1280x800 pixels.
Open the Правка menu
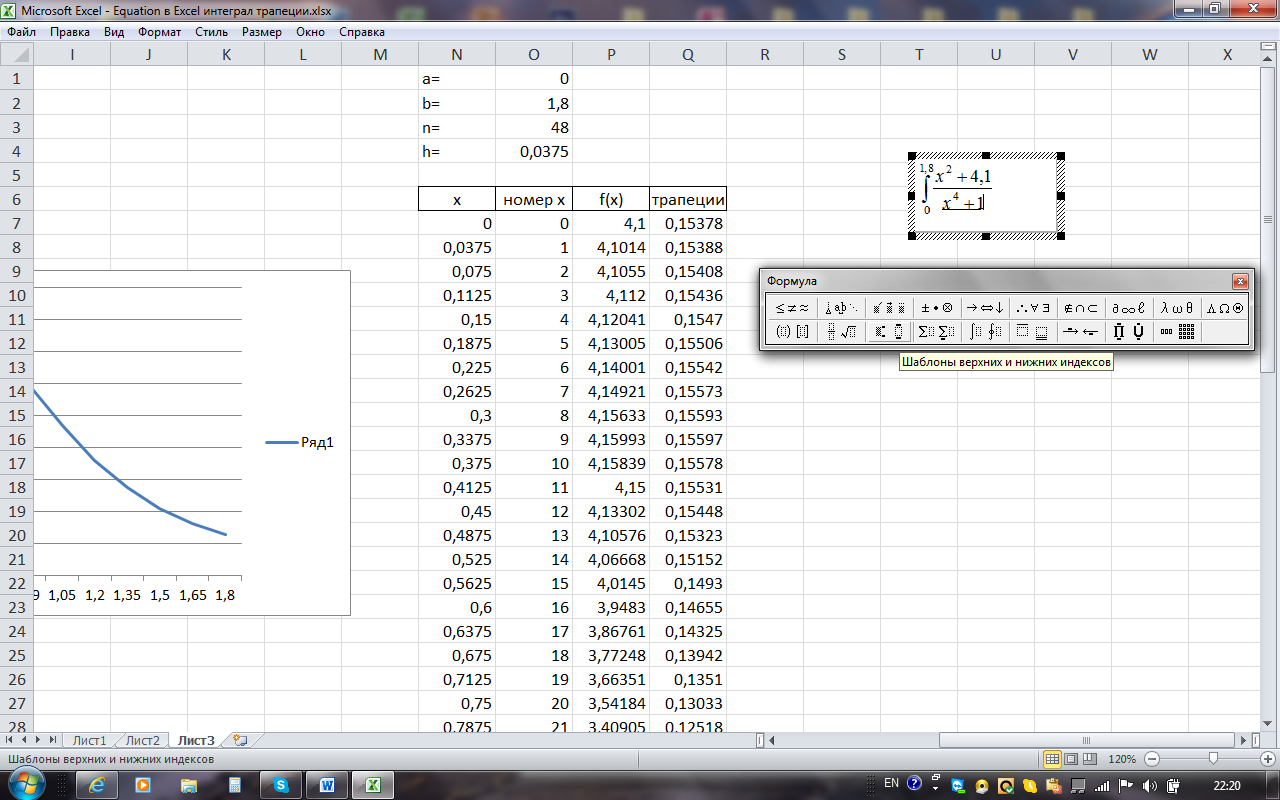[x=70, y=32]
